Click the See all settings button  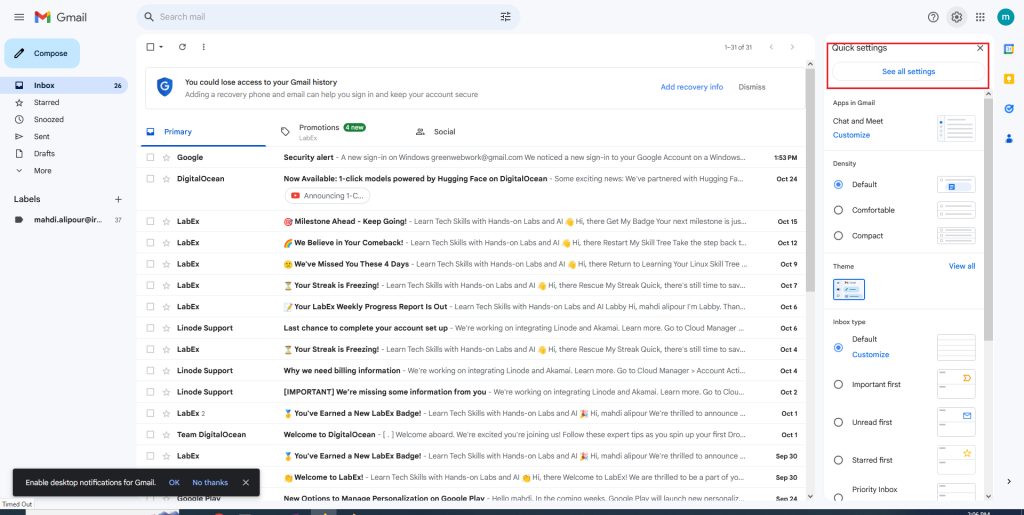point(908,72)
